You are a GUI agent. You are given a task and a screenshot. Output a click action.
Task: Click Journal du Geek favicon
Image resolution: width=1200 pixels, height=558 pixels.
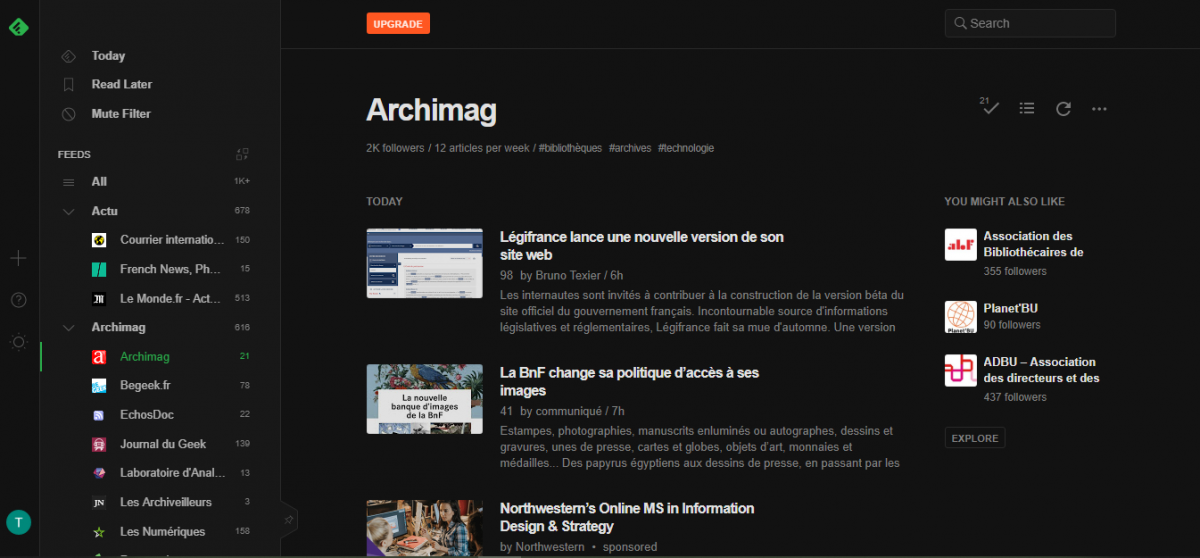(99, 443)
